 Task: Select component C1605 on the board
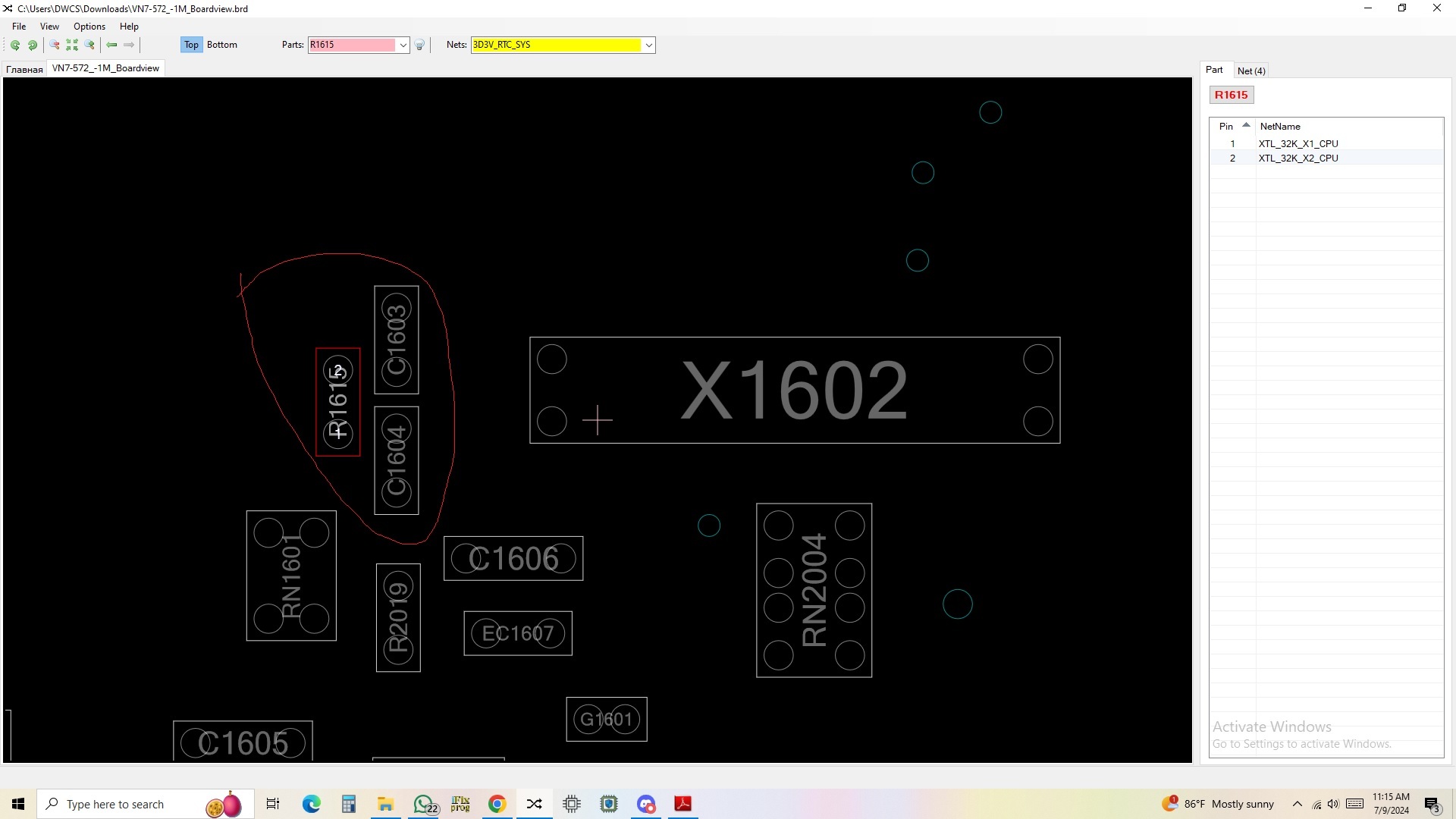(243, 742)
